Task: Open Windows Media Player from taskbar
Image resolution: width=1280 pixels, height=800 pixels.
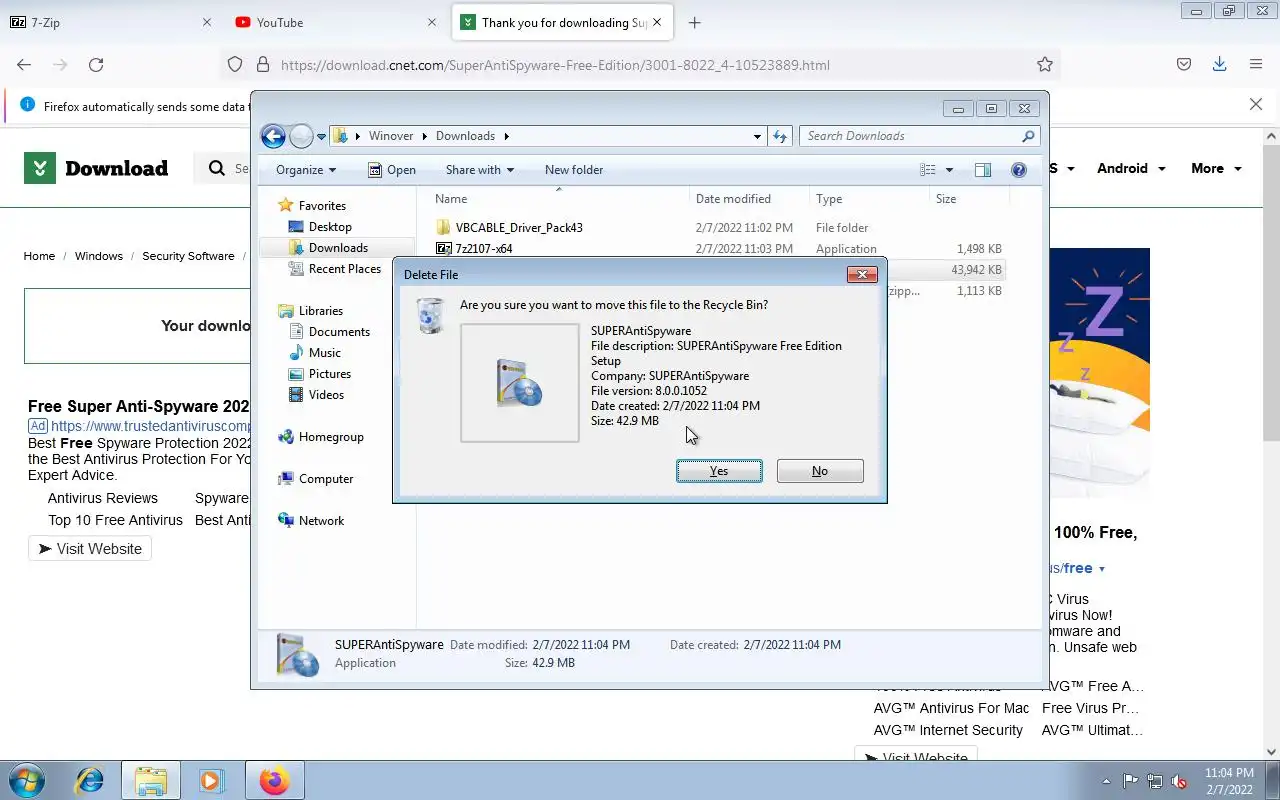Action: coord(211,780)
